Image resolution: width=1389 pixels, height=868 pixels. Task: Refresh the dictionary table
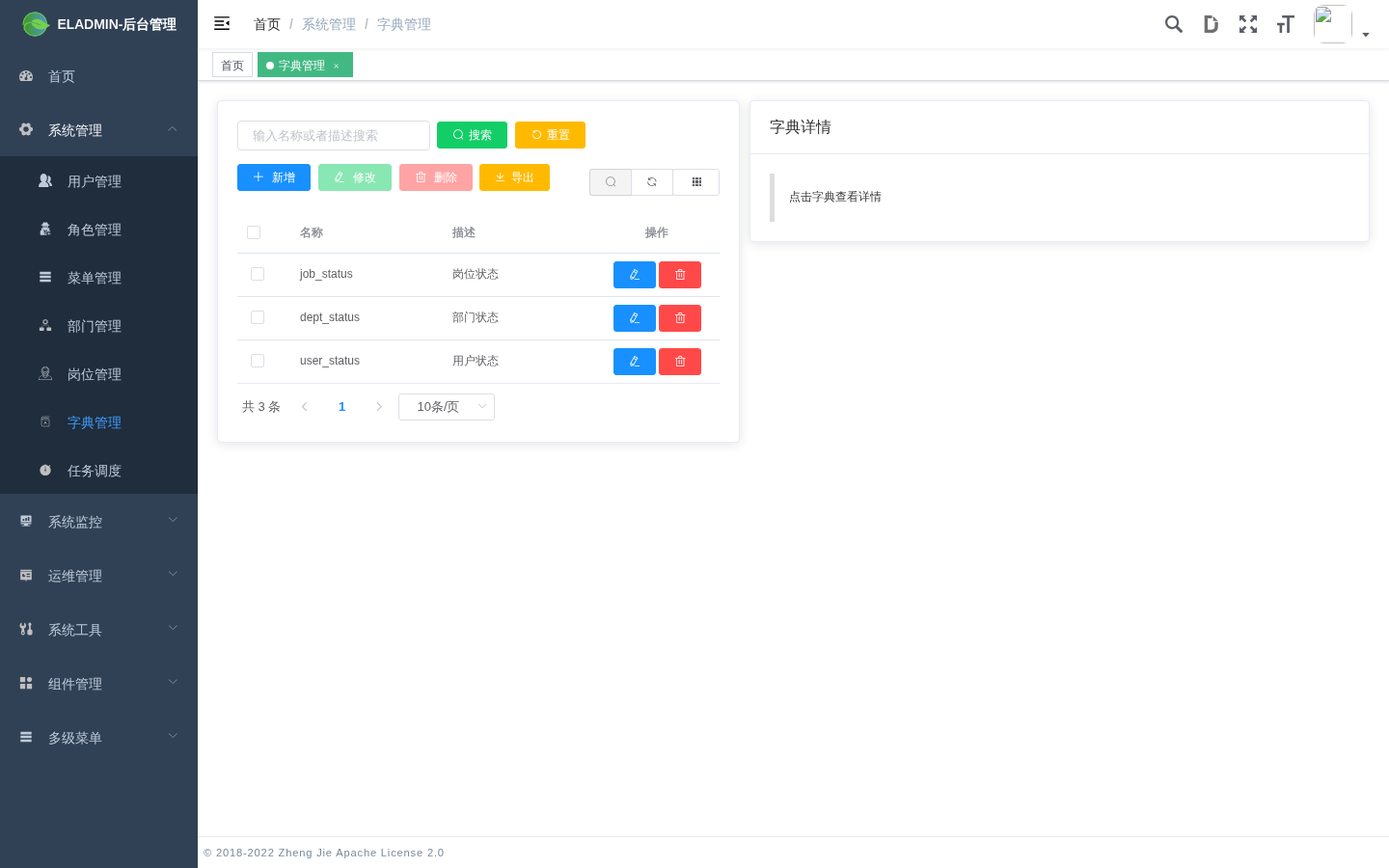(652, 182)
